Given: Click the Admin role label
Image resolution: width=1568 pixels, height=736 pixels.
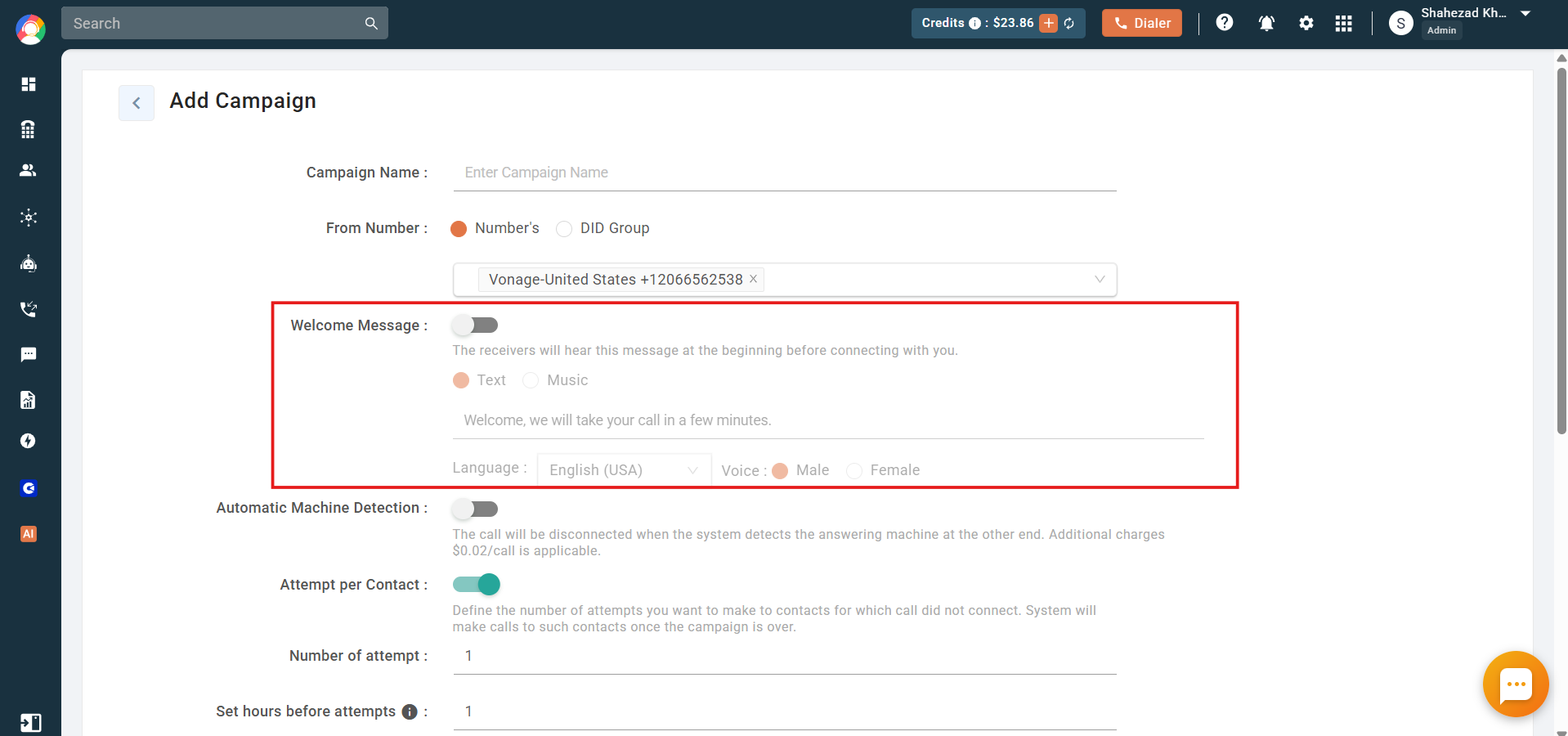Looking at the screenshot, I should [x=1441, y=30].
